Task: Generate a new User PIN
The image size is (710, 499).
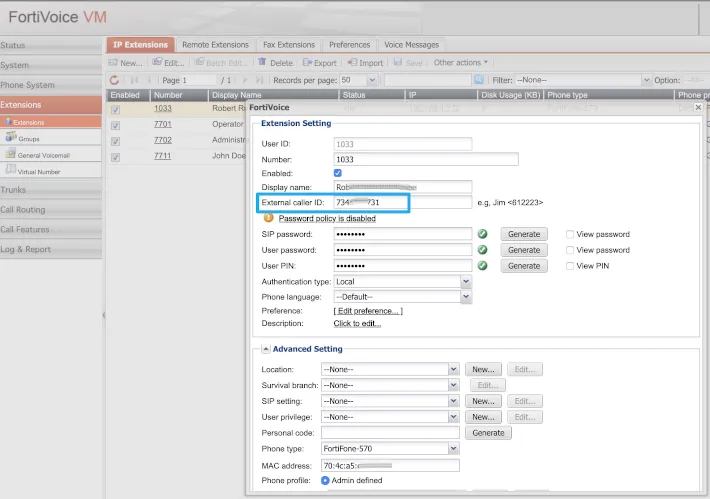Action: [524, 266]
